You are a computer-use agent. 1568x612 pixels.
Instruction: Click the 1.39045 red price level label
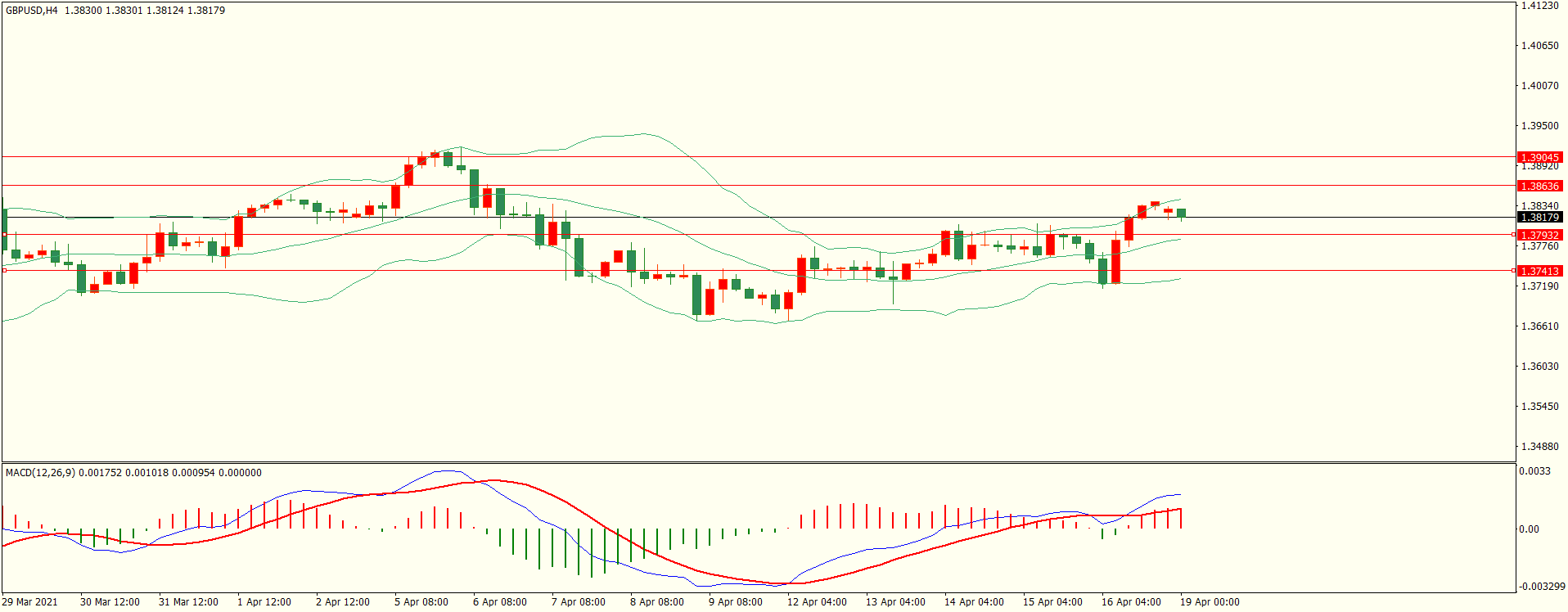[x=1539, y=157]
